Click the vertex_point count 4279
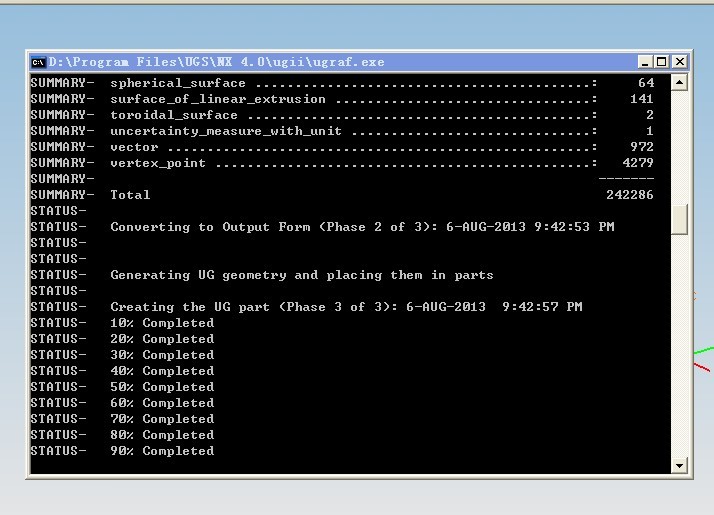The image size is (714, 515). (637, 163)
